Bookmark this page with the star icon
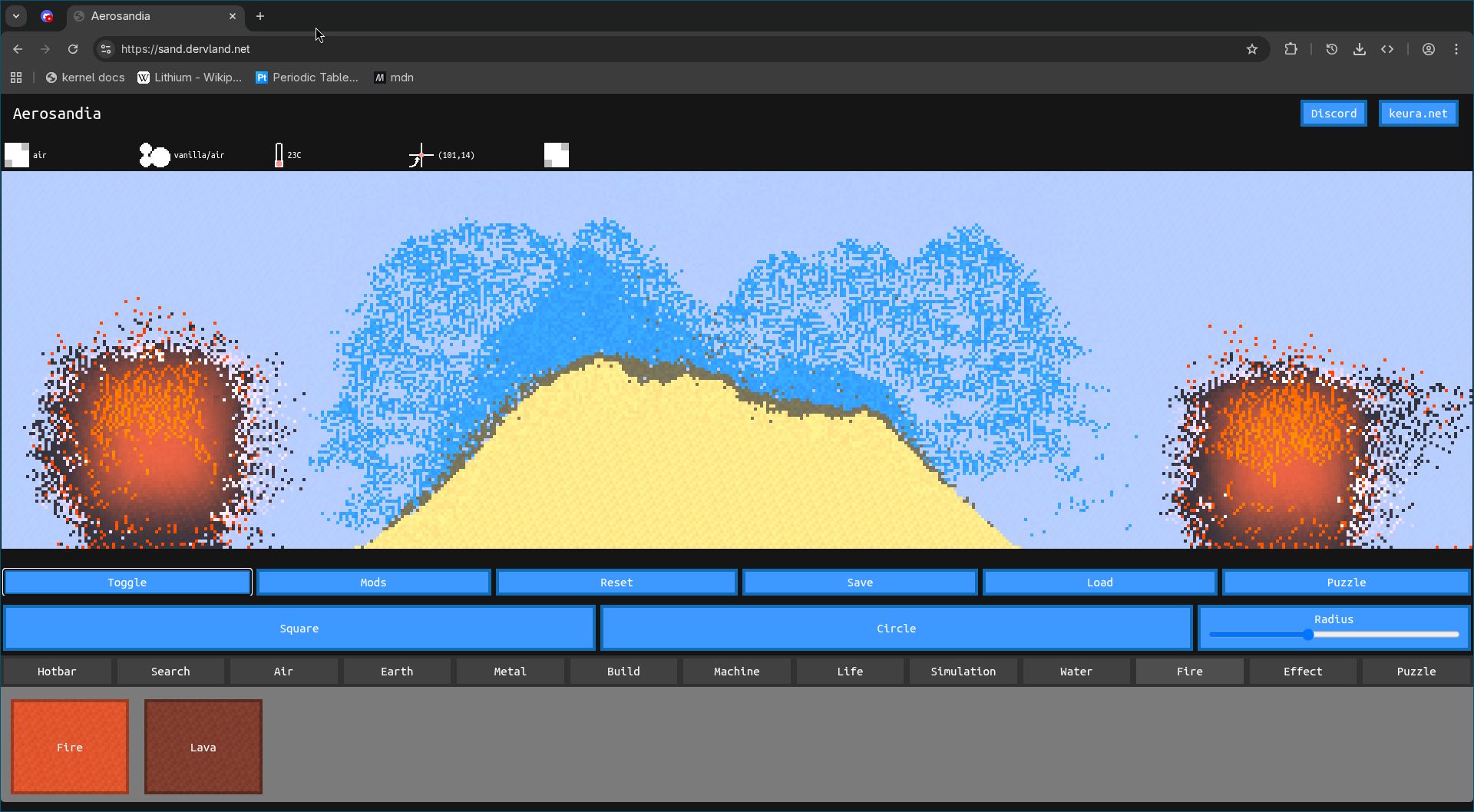1474x812 pixels. [x=1252, y=49]
